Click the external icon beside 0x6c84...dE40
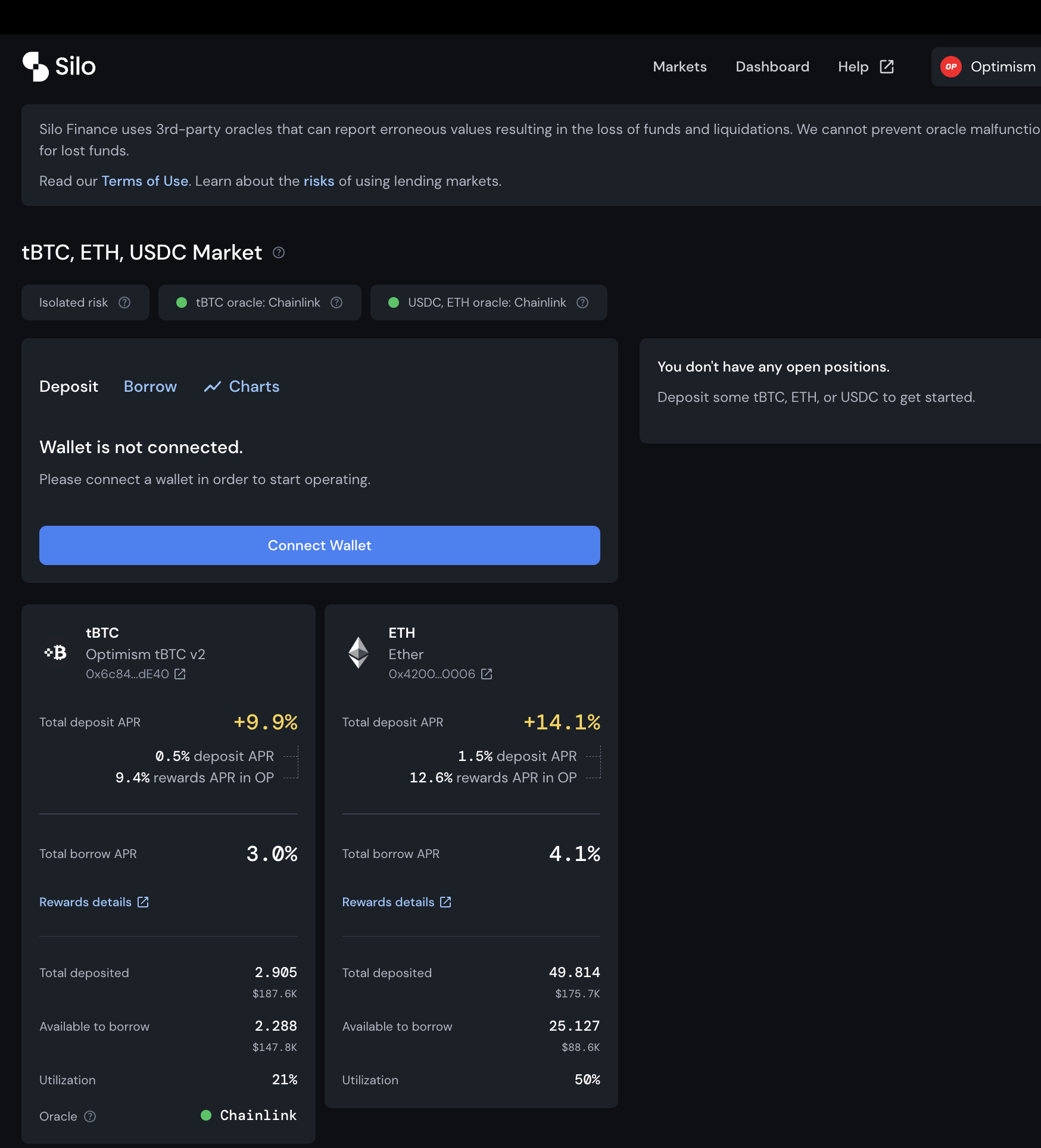The width and height of the screenshot is (1041, 1148). pyautogui.click(x=180, y=674)
